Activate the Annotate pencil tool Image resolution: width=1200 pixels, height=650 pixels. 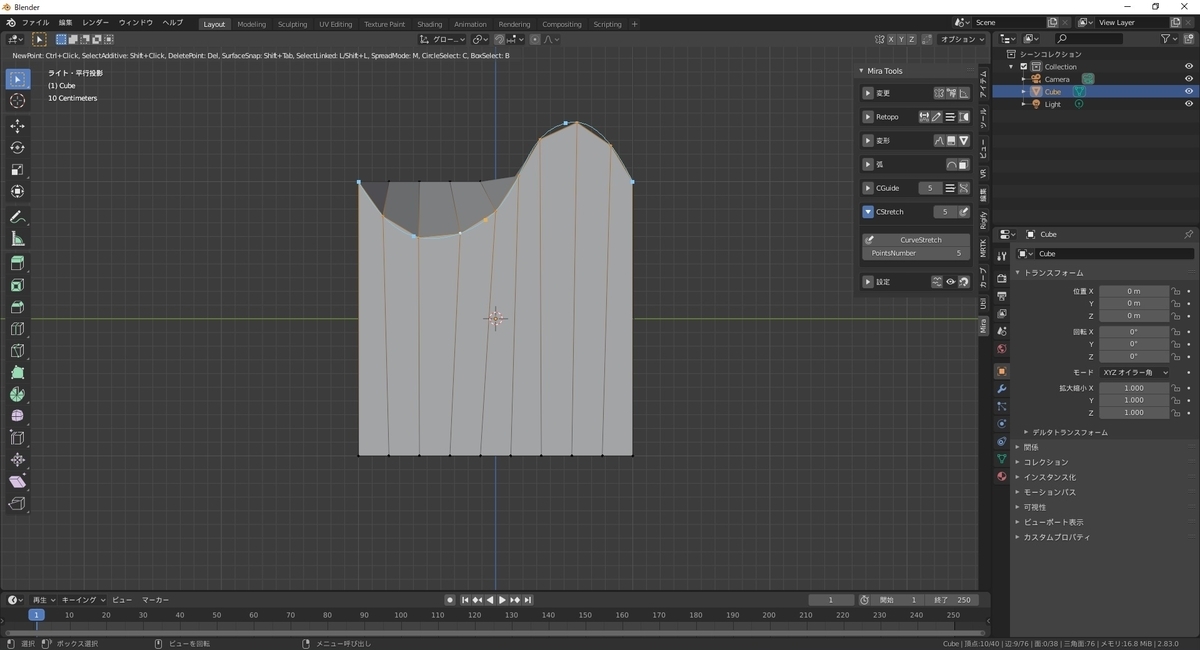(17, 217)
